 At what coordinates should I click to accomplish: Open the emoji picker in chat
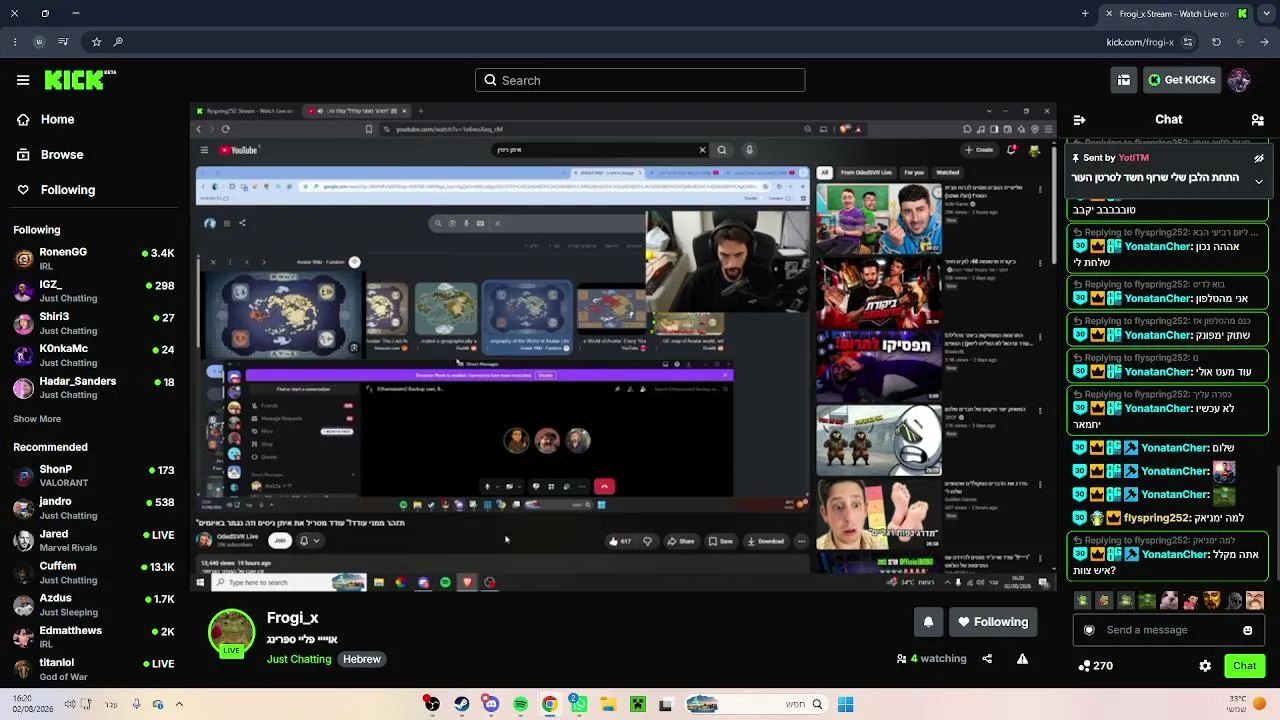1247,630
